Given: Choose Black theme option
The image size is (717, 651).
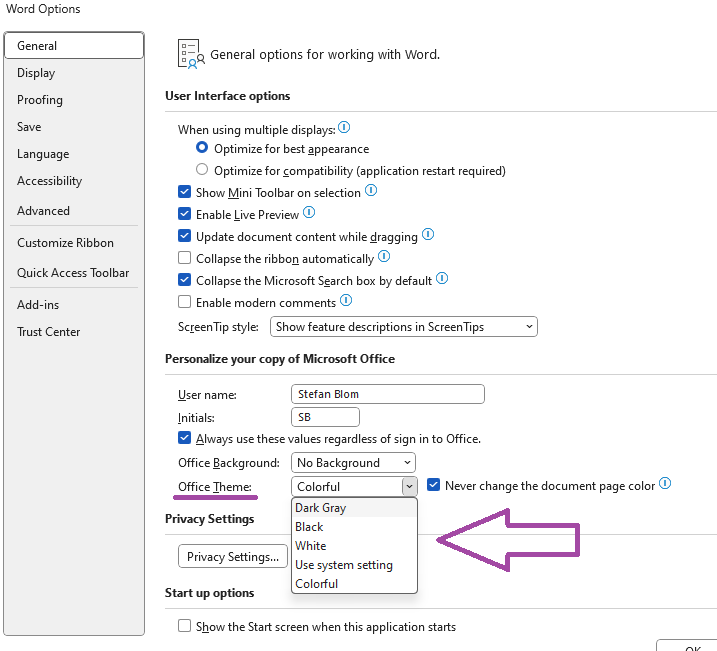Looking at the screenshot, I should 354,527.
